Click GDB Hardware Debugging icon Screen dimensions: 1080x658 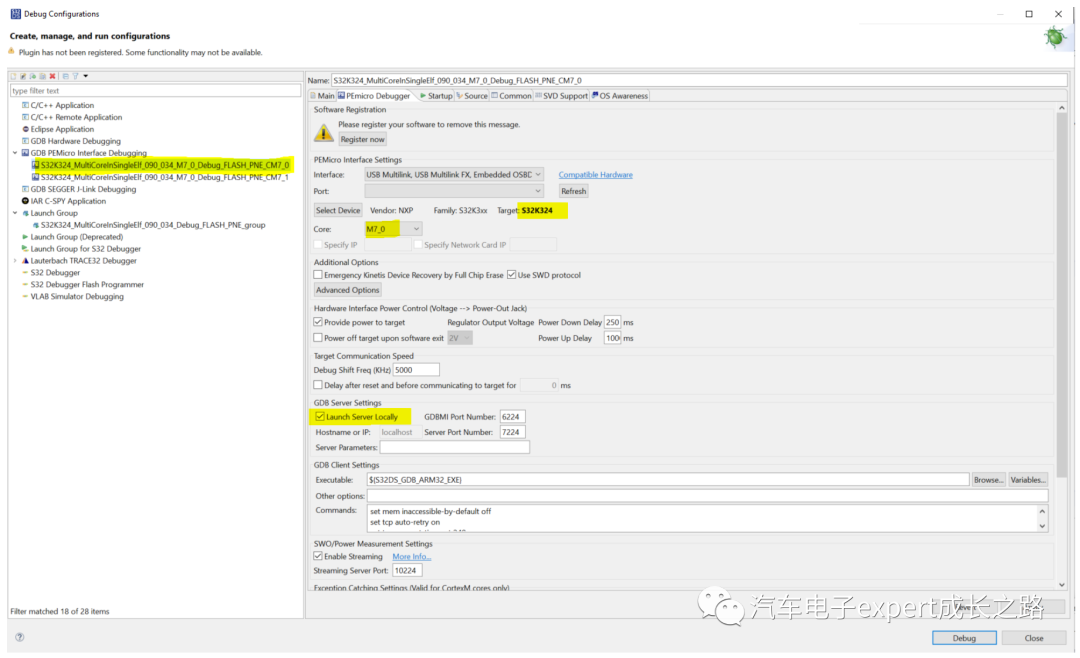[x=25, y=141]
